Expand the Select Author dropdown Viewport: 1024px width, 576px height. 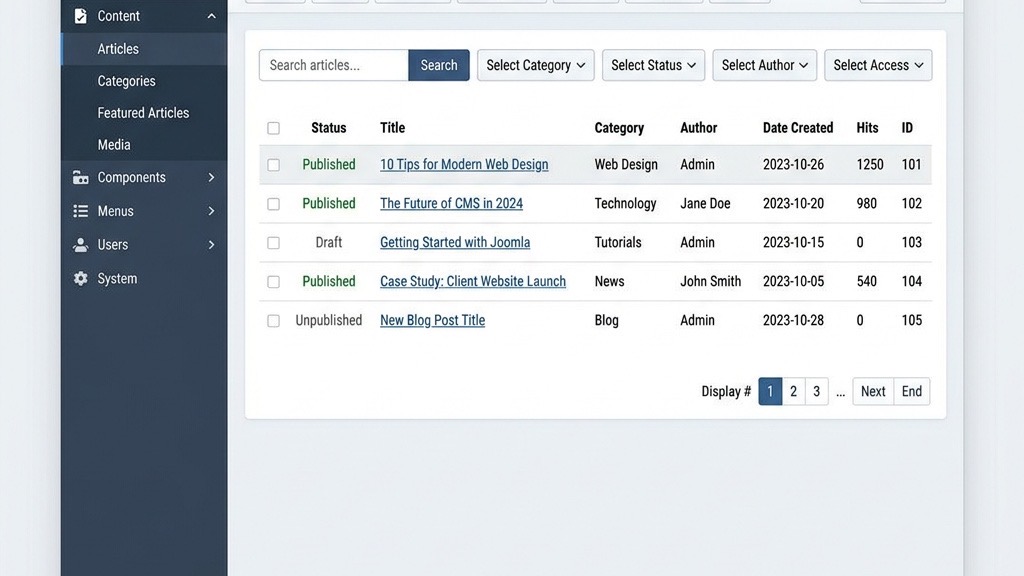pos(765,65)
